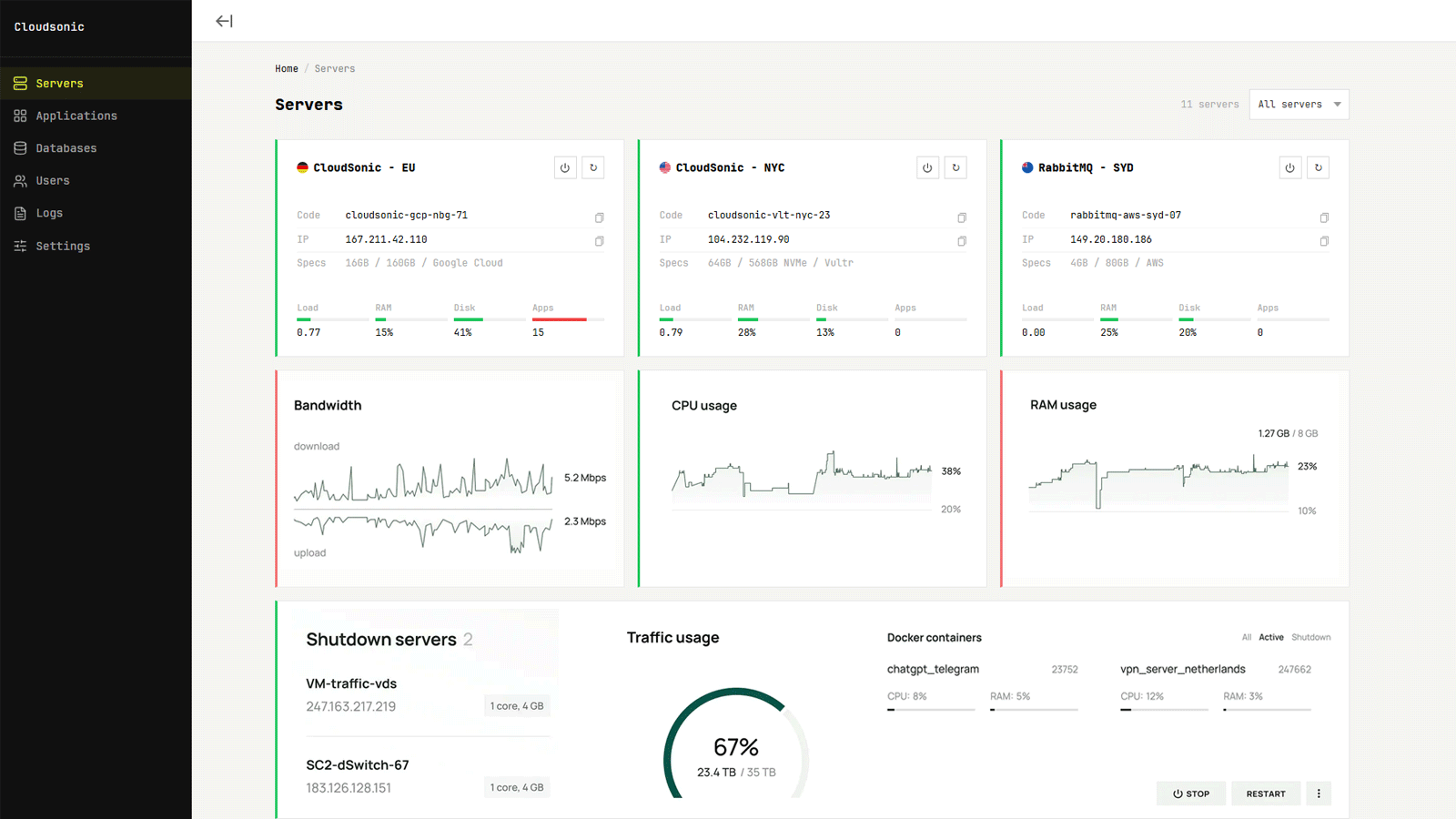Show Active Docker containers tab

click(x=1271, y=637)
